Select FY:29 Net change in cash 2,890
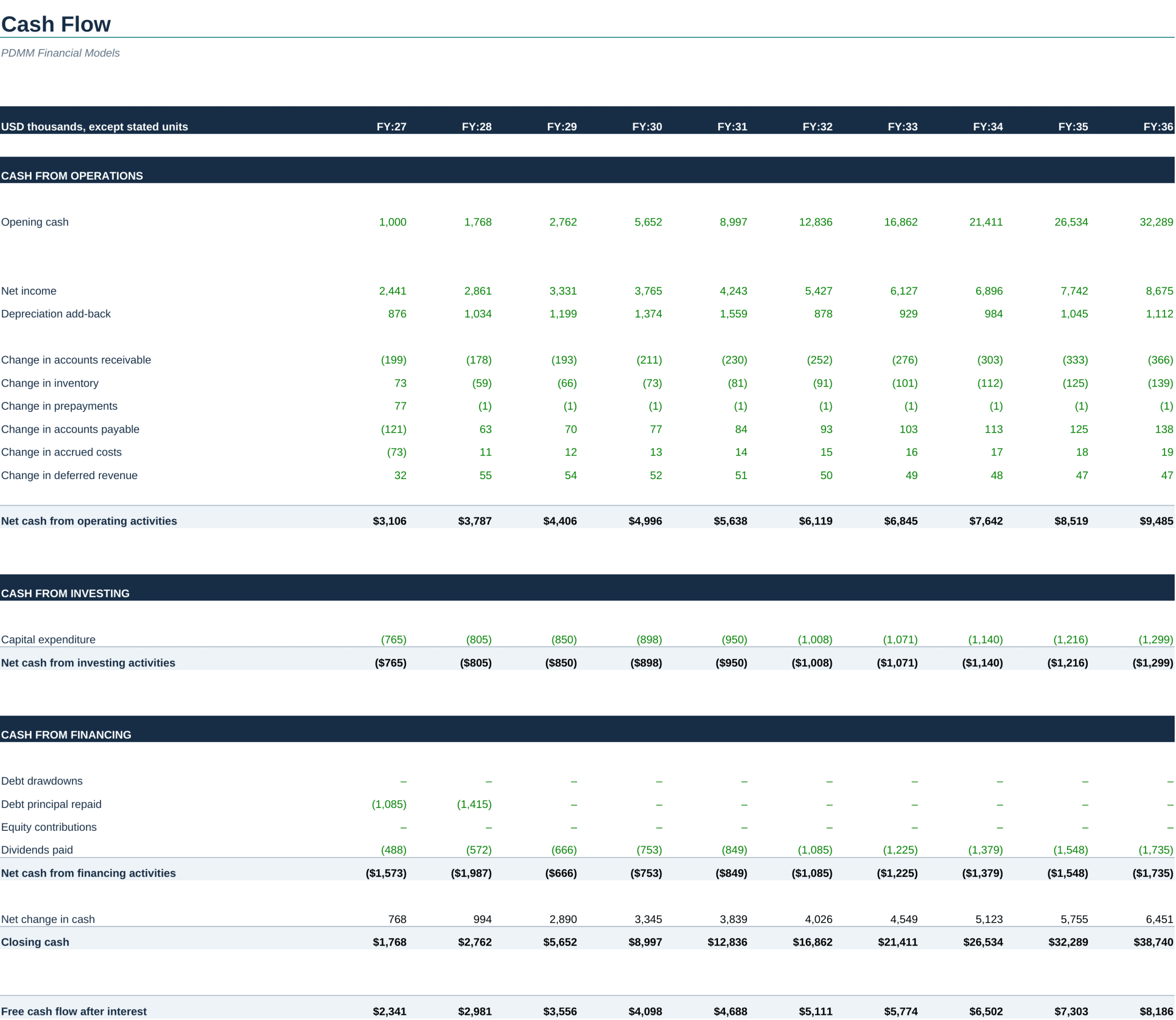Screen dimensions: 1176x1020 click(x=563, y=919)
